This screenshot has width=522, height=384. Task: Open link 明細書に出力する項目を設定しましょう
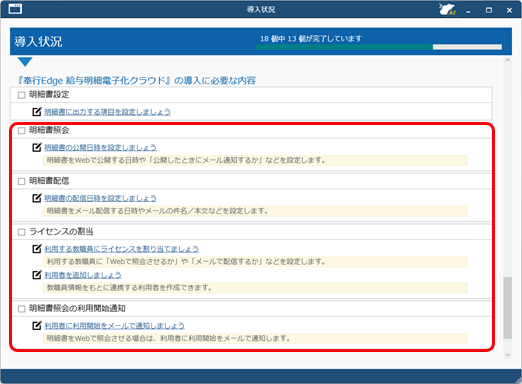(107, 112)
